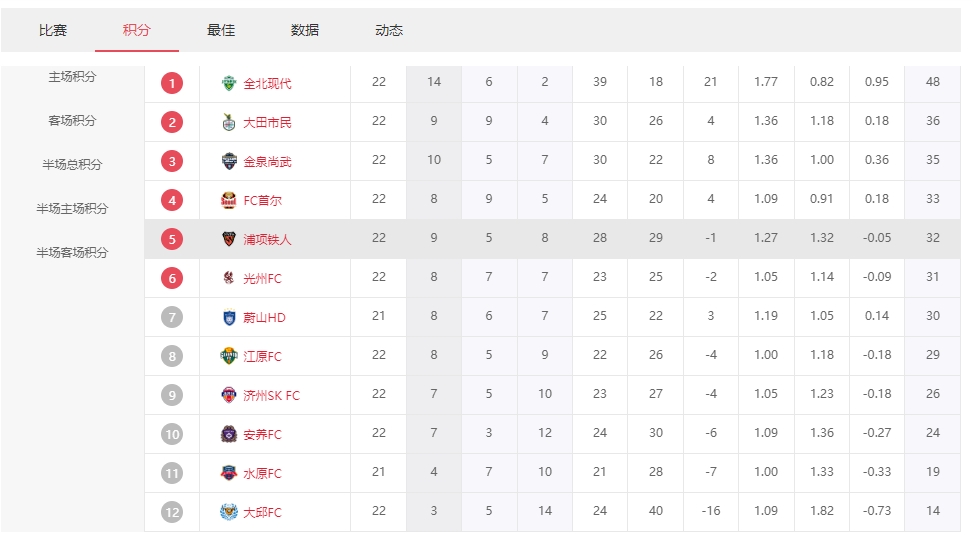
Task: Click the gray rank 12 badge
Action: [172, 512]
